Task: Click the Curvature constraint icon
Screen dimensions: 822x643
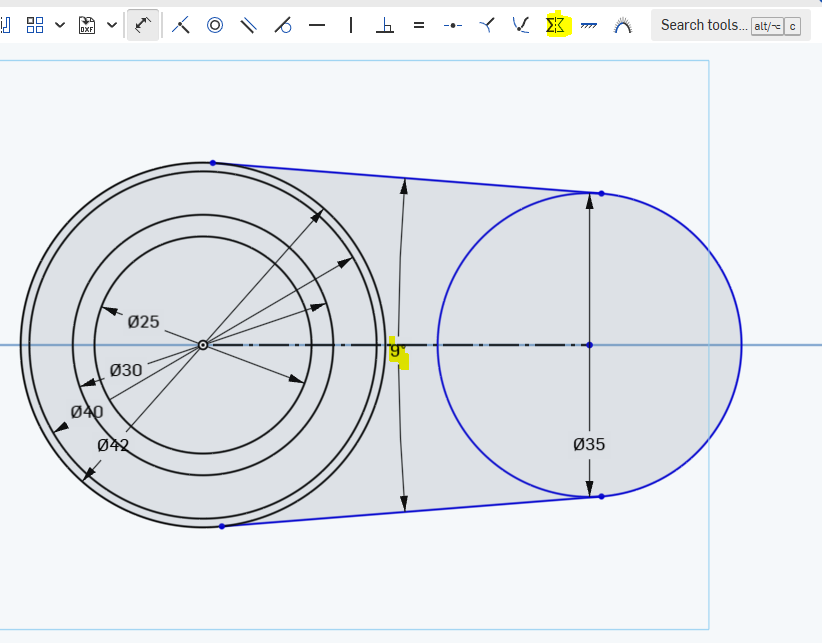Action: 623,25
